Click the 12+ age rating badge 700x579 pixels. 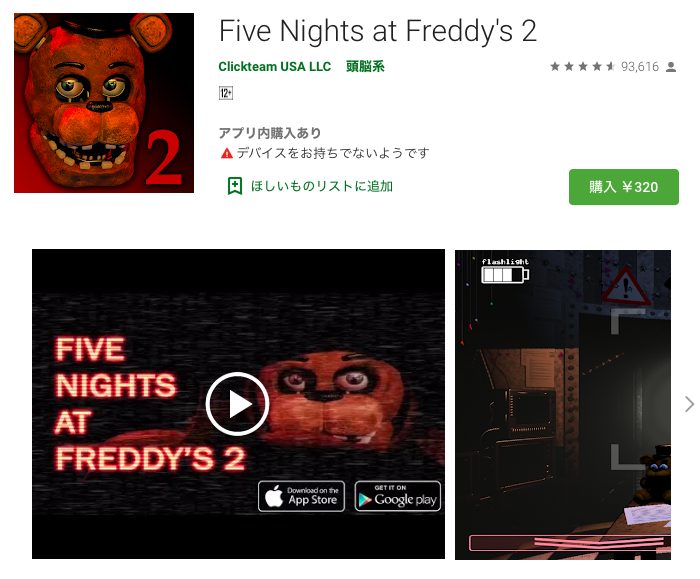click(226, 93)
